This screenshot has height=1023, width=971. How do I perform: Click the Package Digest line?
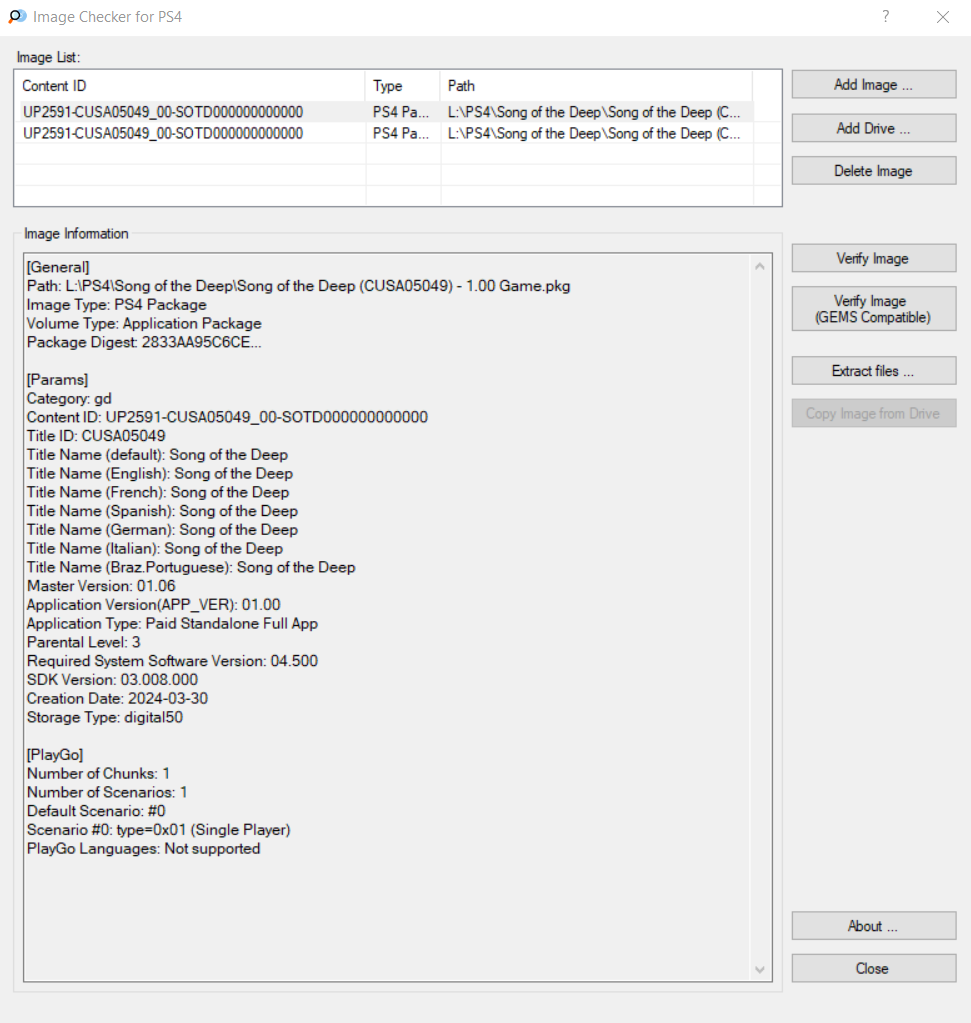[x=144, y=343]
